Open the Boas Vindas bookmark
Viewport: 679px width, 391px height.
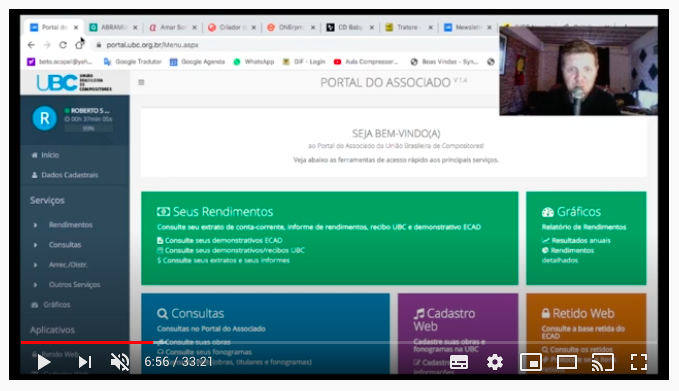click(444, 62)
